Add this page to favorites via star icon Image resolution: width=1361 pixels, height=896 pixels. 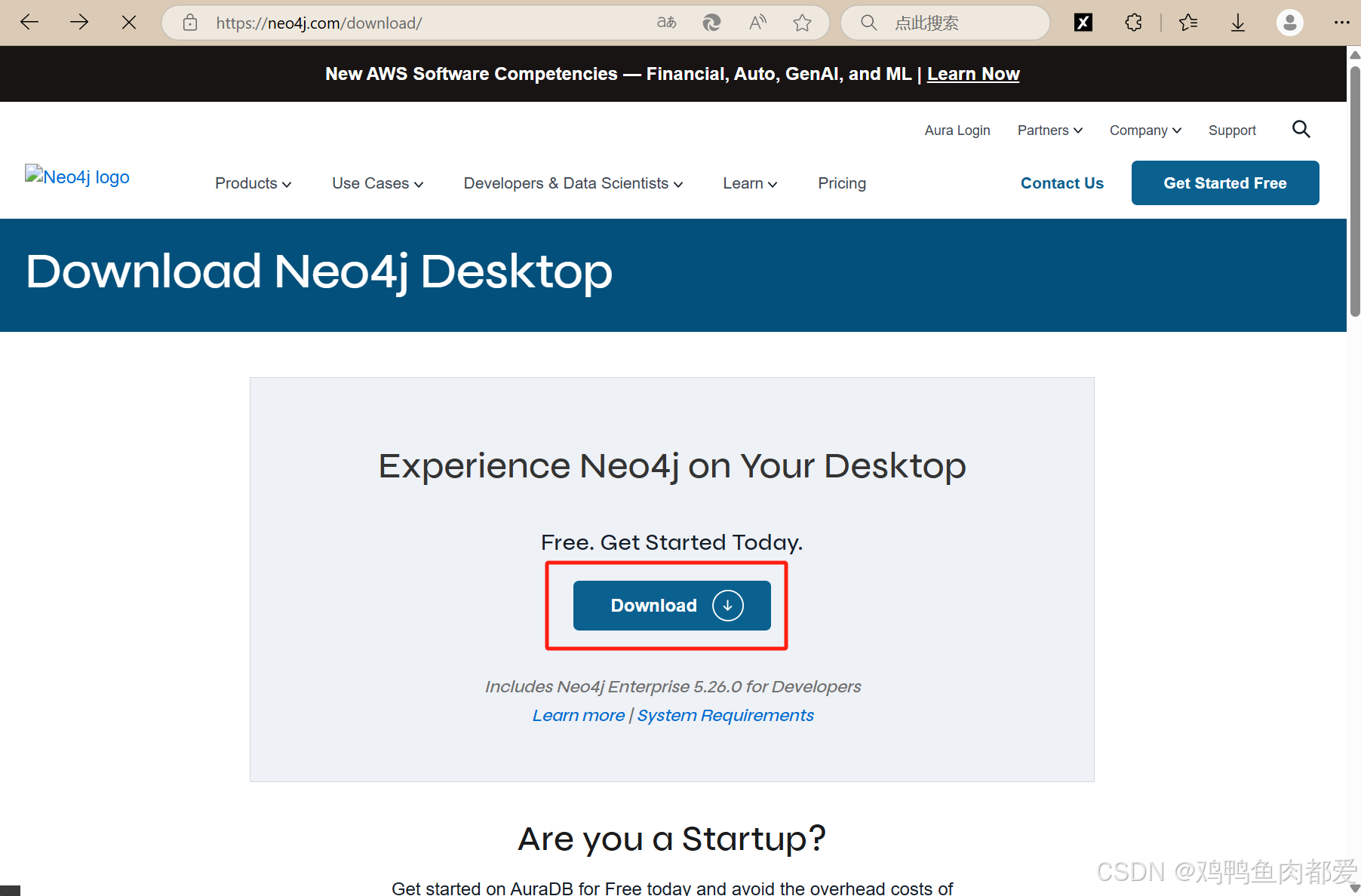(x=802, y=23)
